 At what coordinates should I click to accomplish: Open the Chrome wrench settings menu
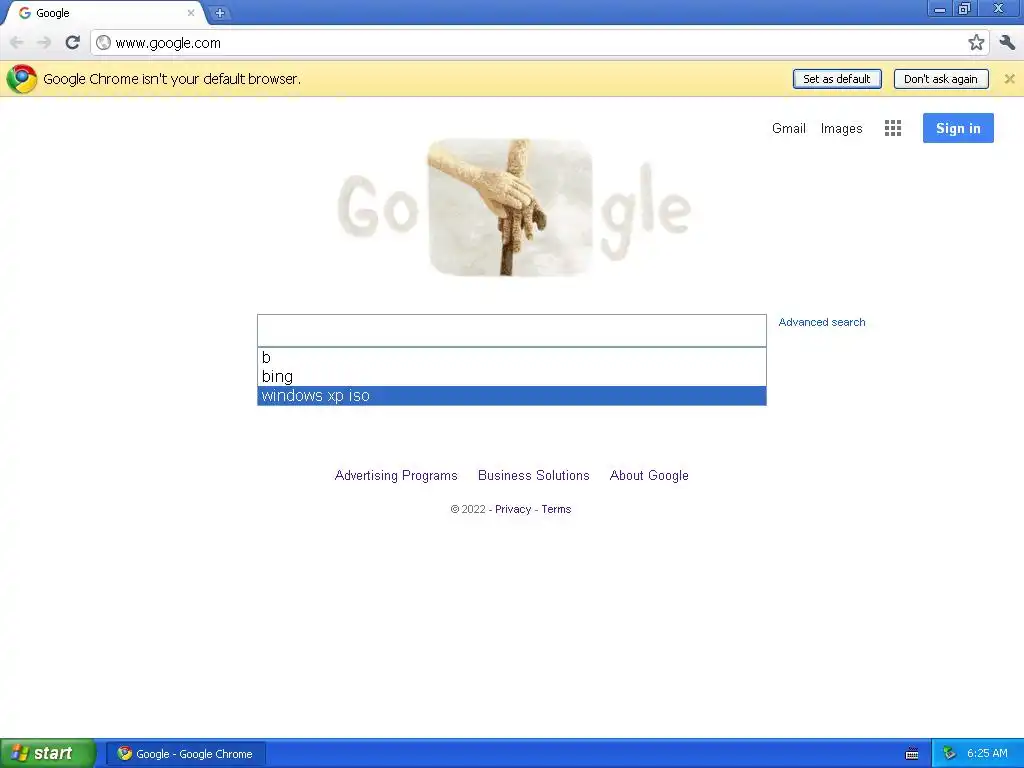tap(1007, 42)
